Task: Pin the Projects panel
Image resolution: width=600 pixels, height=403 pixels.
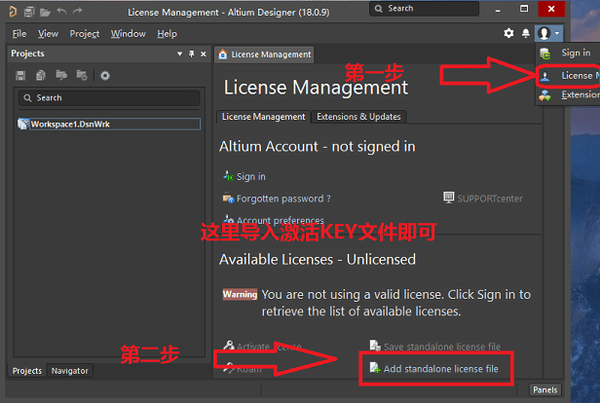Action: (191, 54)
